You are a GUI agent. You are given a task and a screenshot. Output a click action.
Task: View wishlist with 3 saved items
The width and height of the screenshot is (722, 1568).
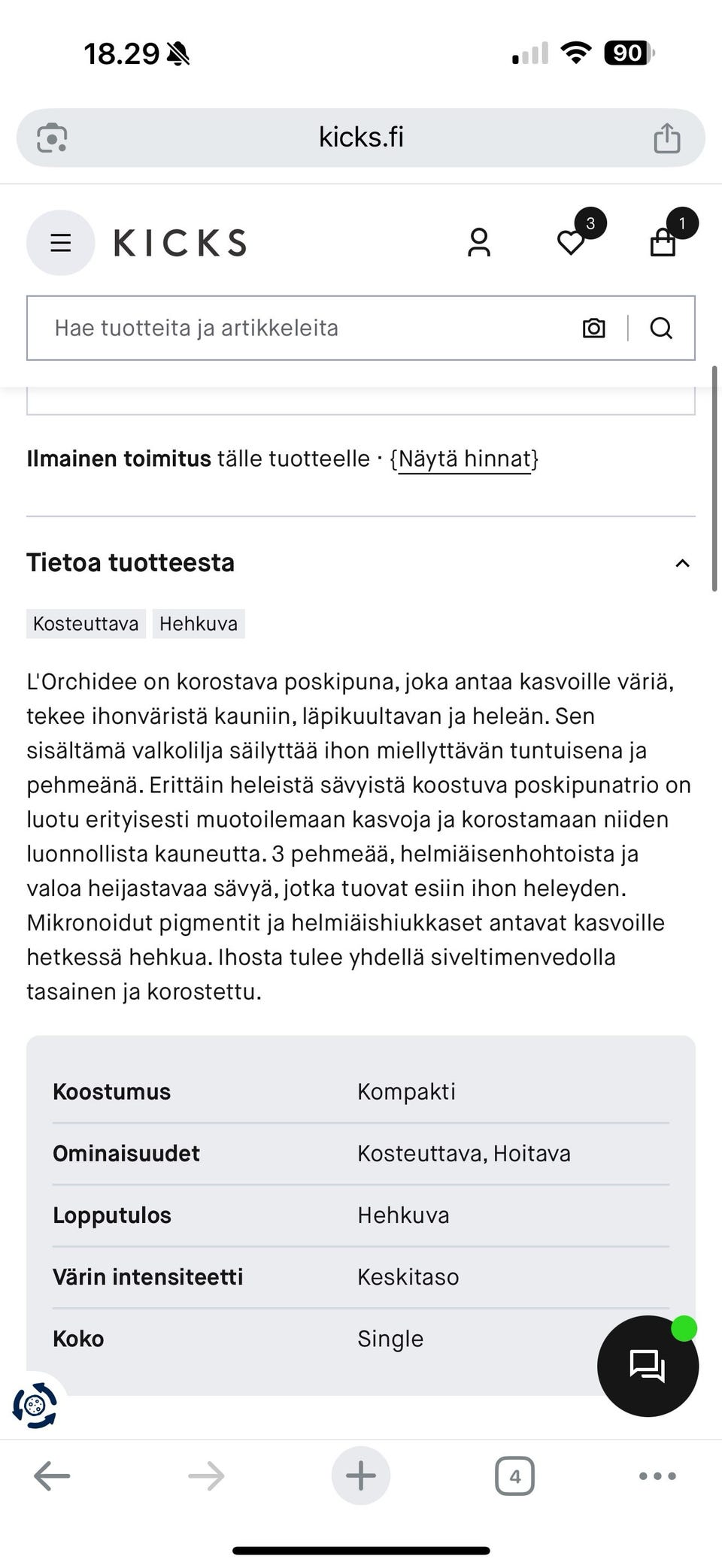[x=571, y=242]
